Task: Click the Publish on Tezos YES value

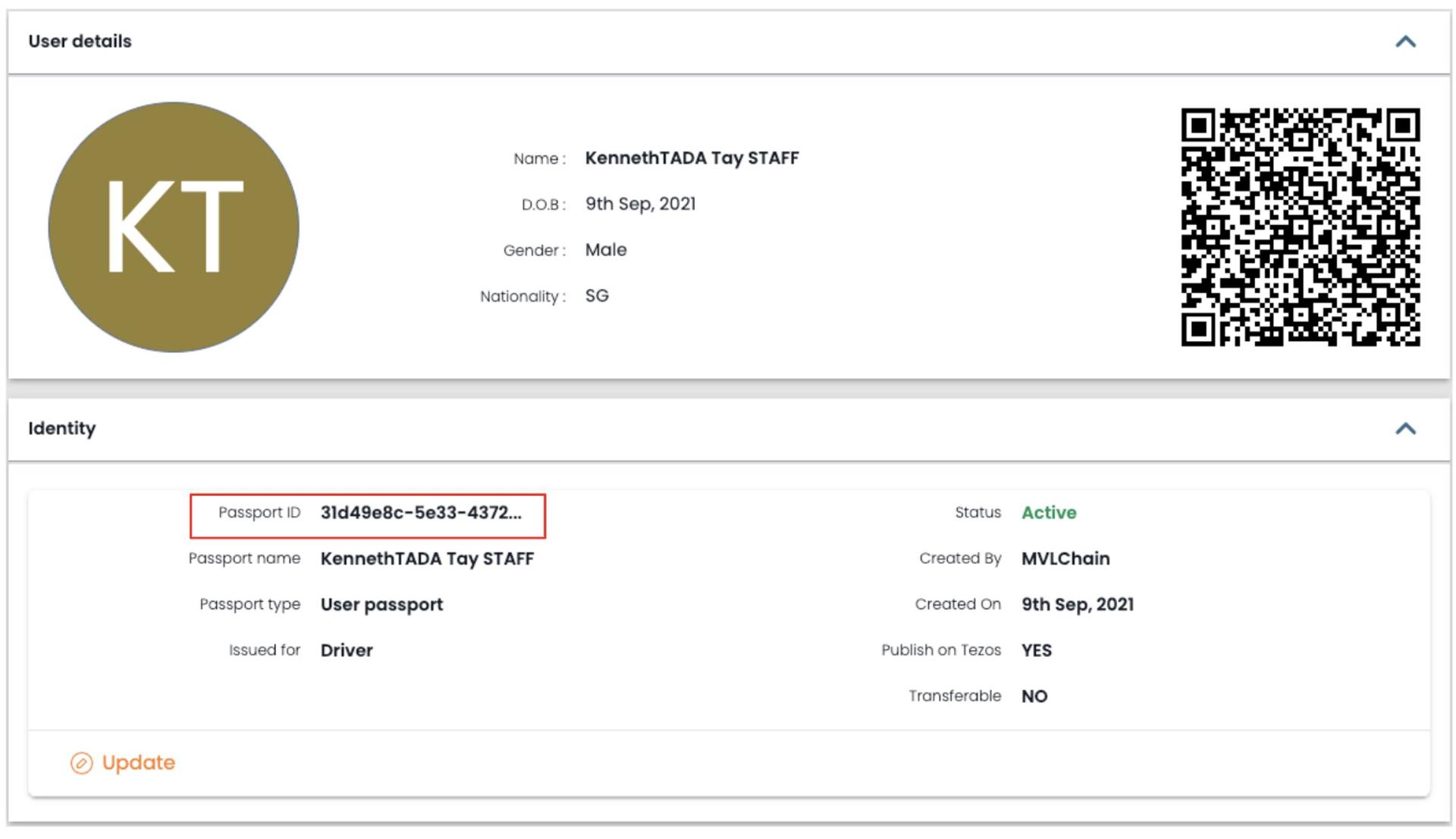Action: click(x=1036, y=651)
